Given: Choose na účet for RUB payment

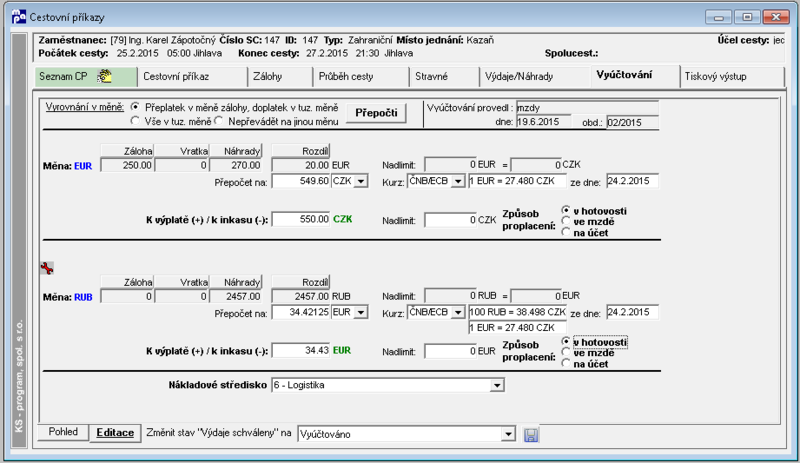Looking at the screenshot, I should pyautogui.click(x=565, y=363).
